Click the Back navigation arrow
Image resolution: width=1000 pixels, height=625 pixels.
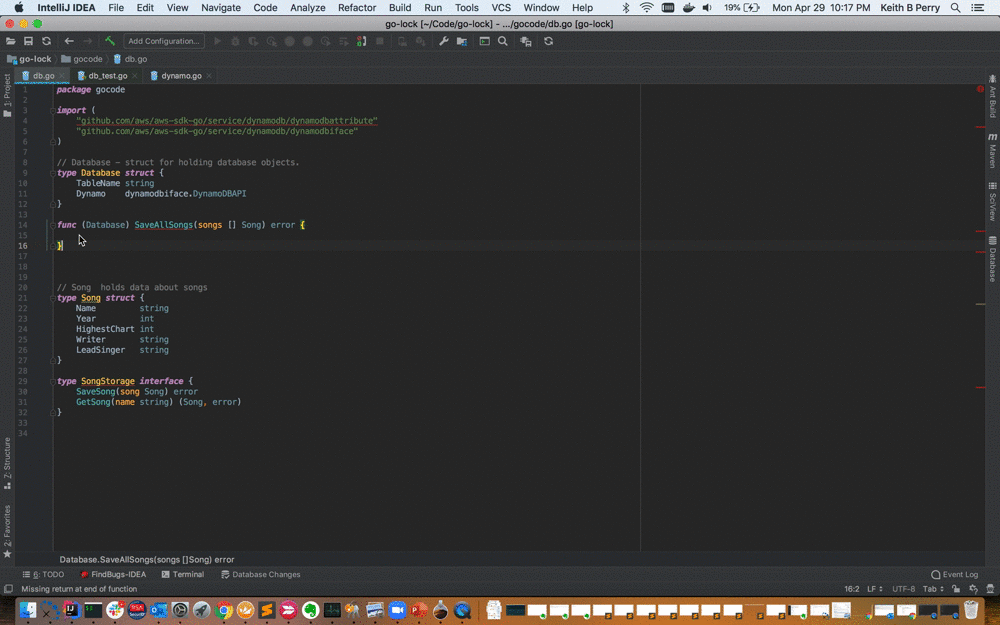pyautogui.click(x=69, y=42)
